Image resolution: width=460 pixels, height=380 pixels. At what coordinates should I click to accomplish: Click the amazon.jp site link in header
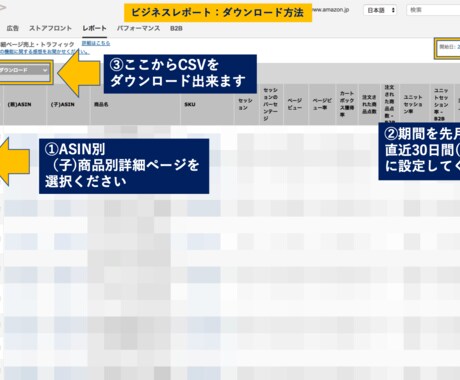331,10
